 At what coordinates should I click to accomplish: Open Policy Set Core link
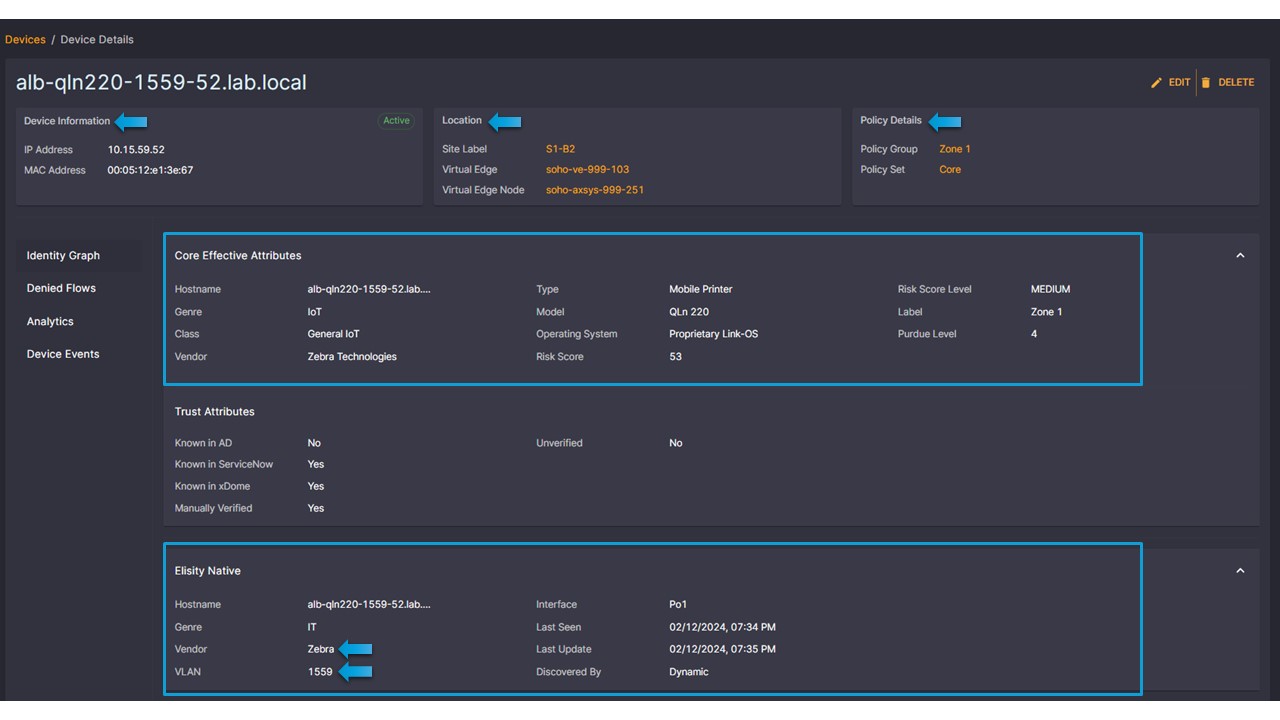point(950,170)
